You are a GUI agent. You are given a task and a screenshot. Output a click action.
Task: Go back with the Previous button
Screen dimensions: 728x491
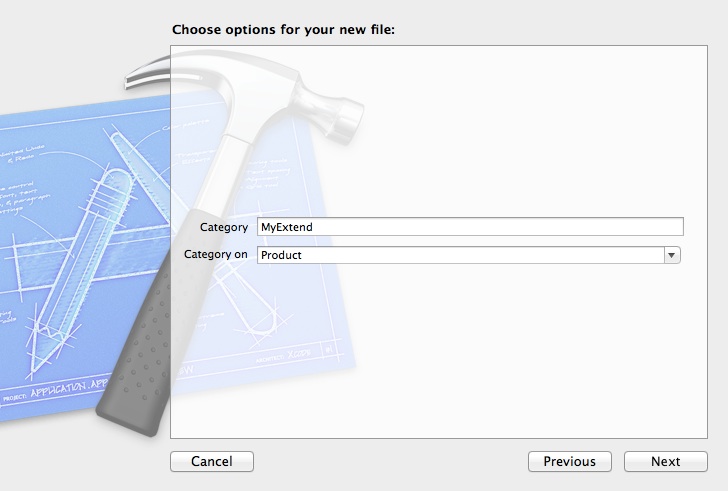coord(570,461)
